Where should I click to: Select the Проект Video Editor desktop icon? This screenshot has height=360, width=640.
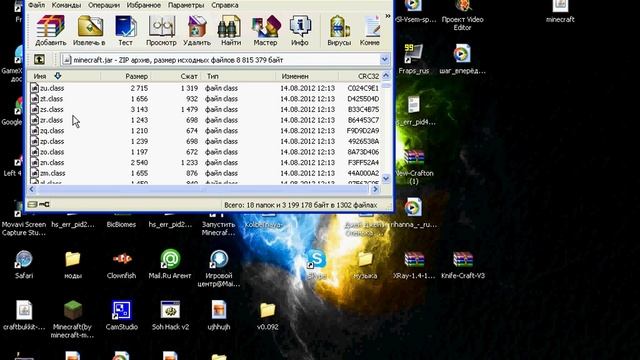[x=462, y=16]
